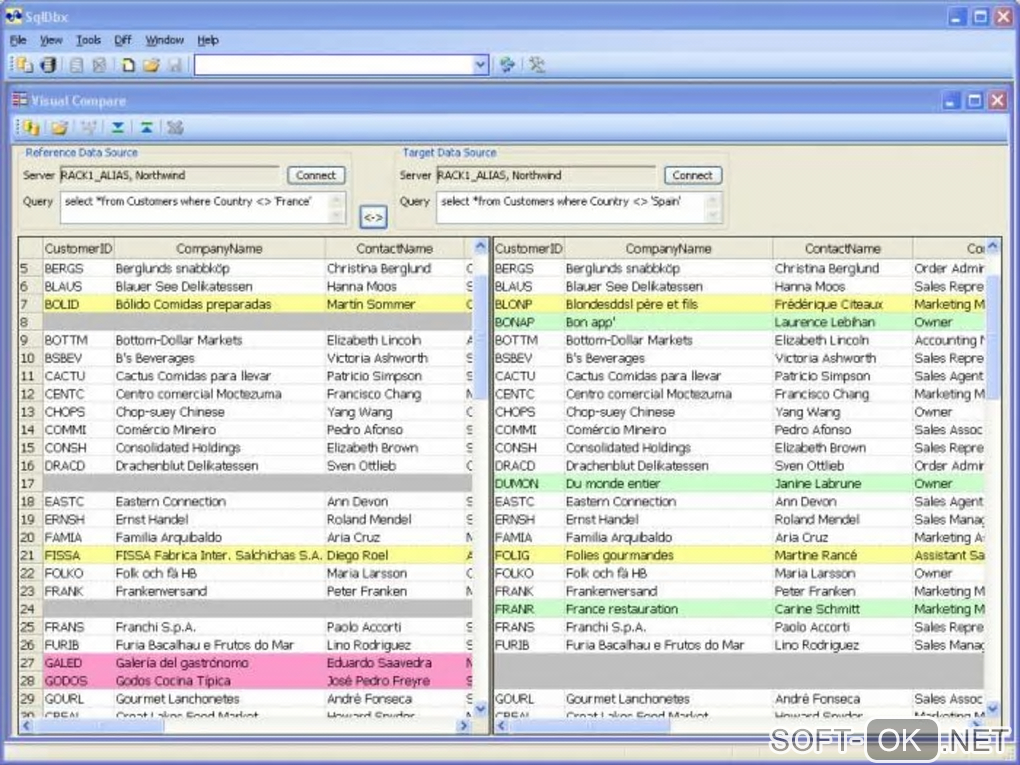Viewport: 1020px width, 765px height.
Task: Open a file using the main toolbar folder icon
Action: [x=151, y=64]
